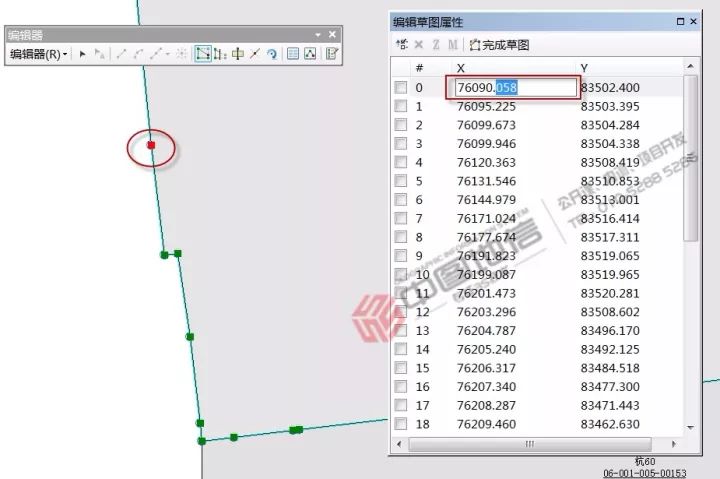Expand the Trace tool dropdown arrow
Screen dimensions: 720x479
(168, 54)
